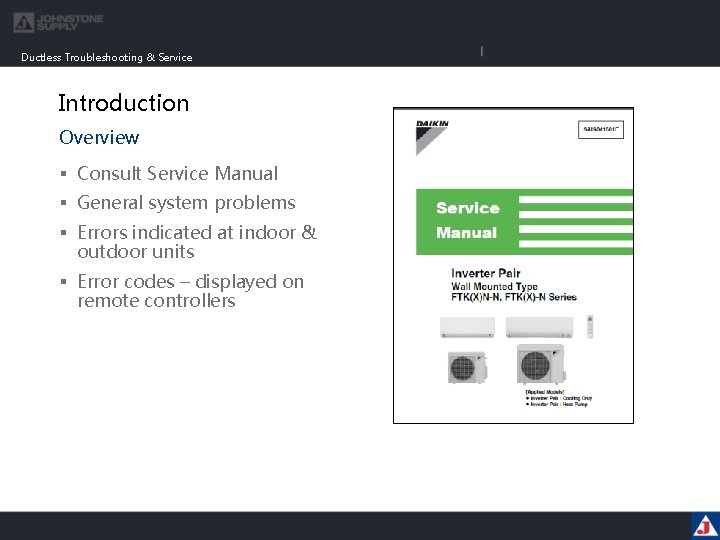Open the Daikin Service Manual cover image
The image size is (720, 540).
coord(513,265)
